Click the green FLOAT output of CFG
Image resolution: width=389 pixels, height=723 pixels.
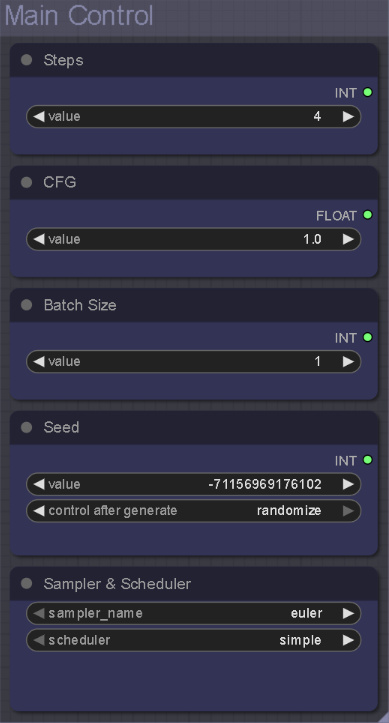[367, 215]
